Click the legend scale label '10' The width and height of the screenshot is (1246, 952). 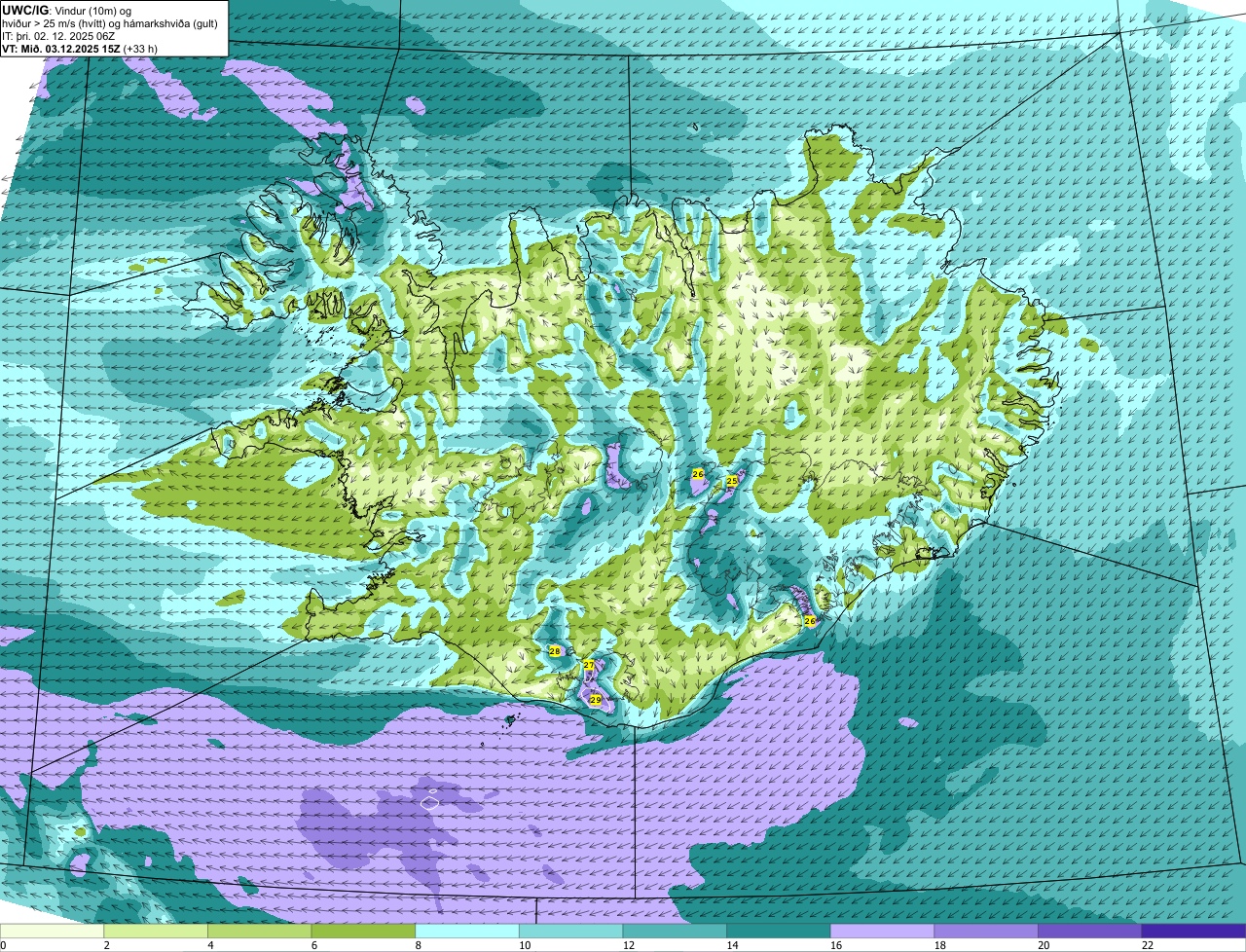(x=525, y=945)
